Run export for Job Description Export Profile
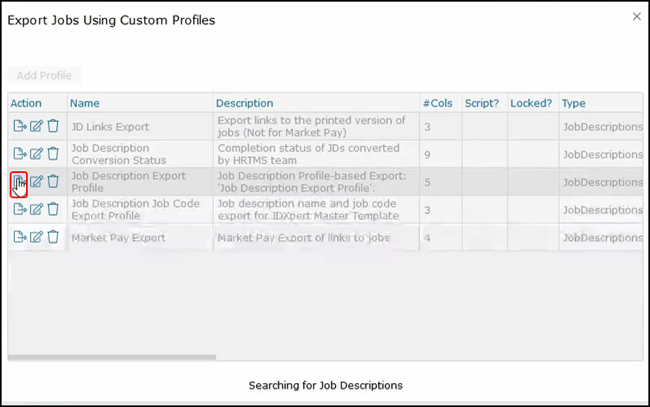The width and height of the screenshot is (650, 407). point(19,181)
